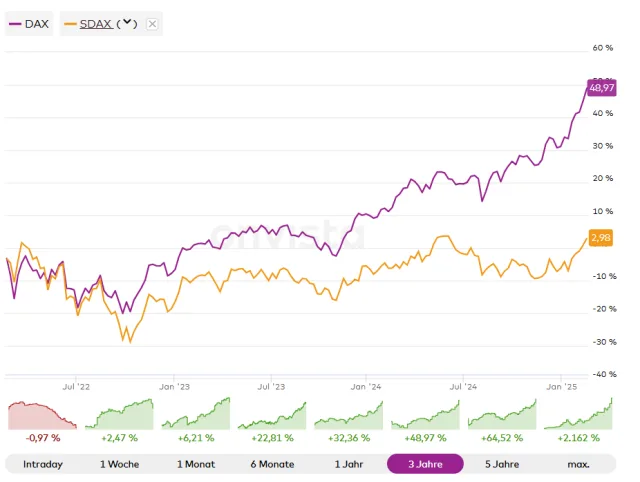The image size is (640, 482).
Task: Open the red intraday sparkline thumbnail
Action: [42, 416]
